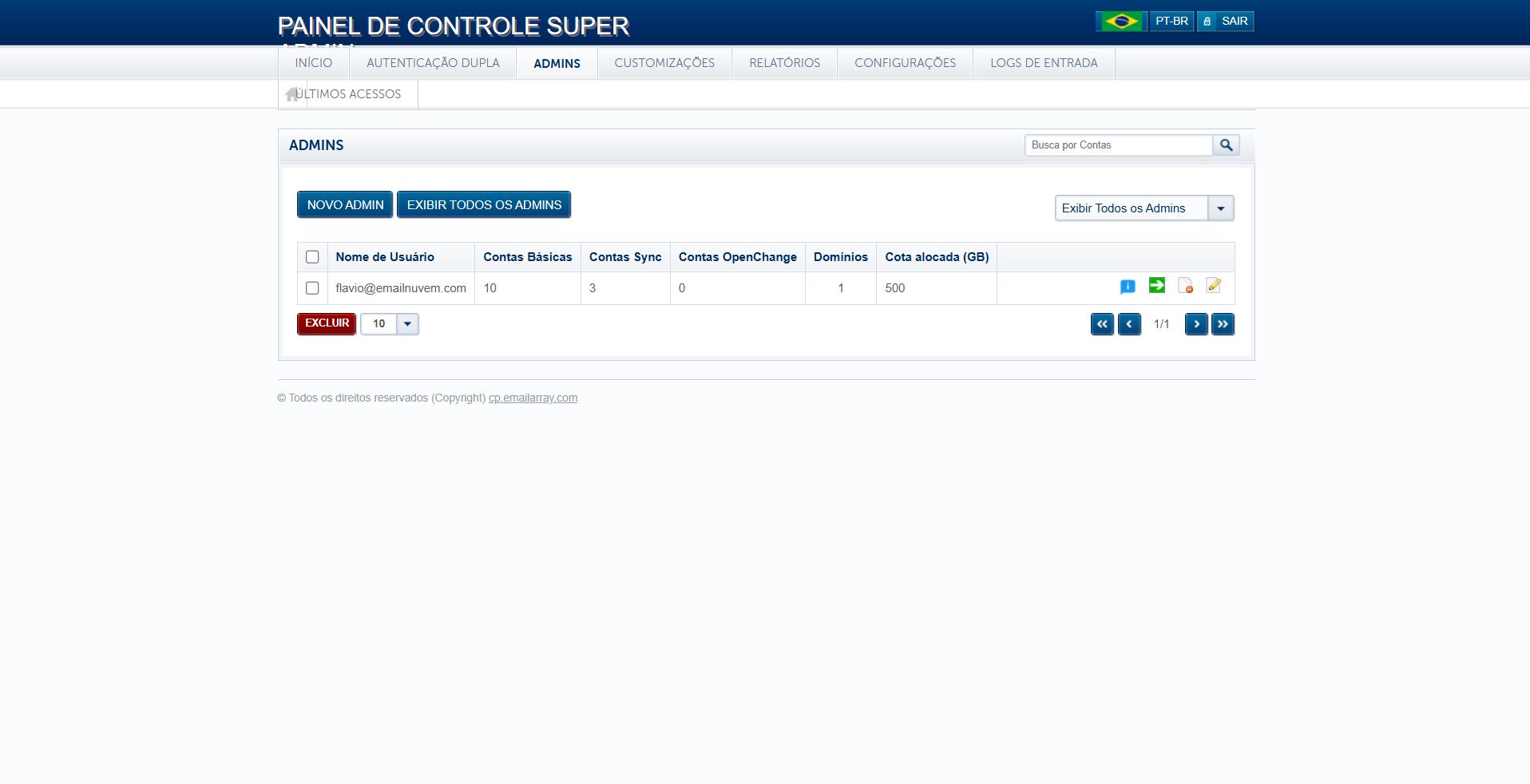1530x784 pixels.
Task: Go to first page with double-left arrow
Action: (1102, 324)
